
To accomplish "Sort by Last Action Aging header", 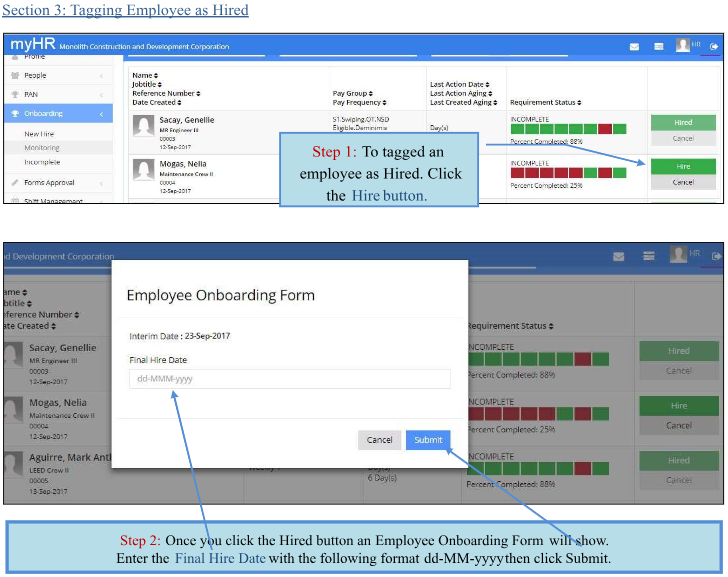I will [461, 93].
